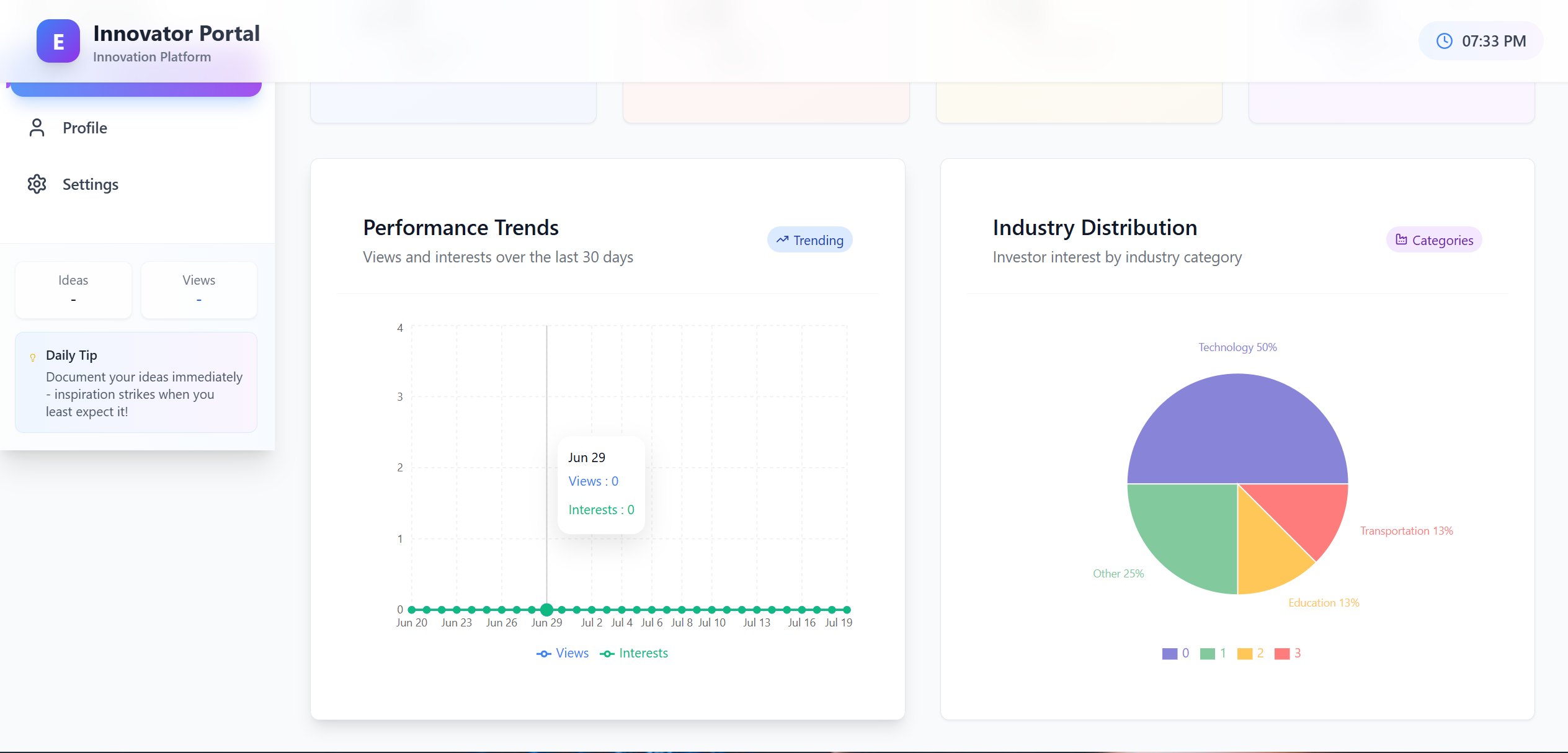Click the purple E logo icon

[x=58, y=41]
